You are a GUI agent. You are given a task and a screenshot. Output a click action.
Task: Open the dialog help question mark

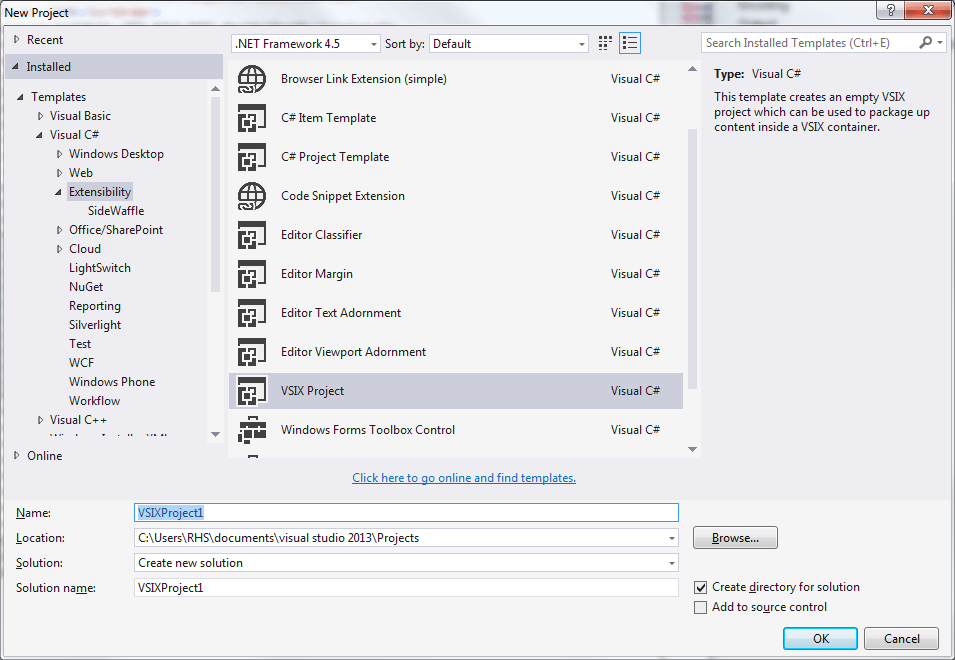889,10
